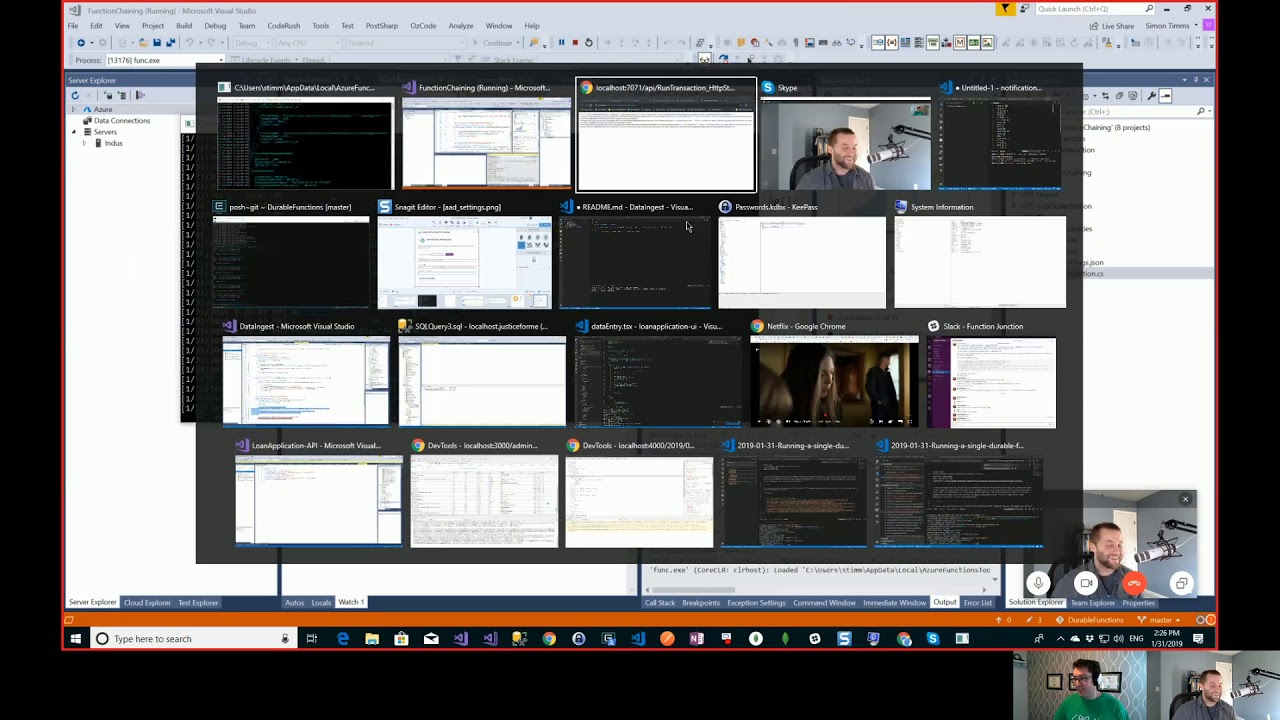This screenshot has width=1280, height=720.
Task: Select the AzureFunc console window thumbnail
Action: point(305,145)
